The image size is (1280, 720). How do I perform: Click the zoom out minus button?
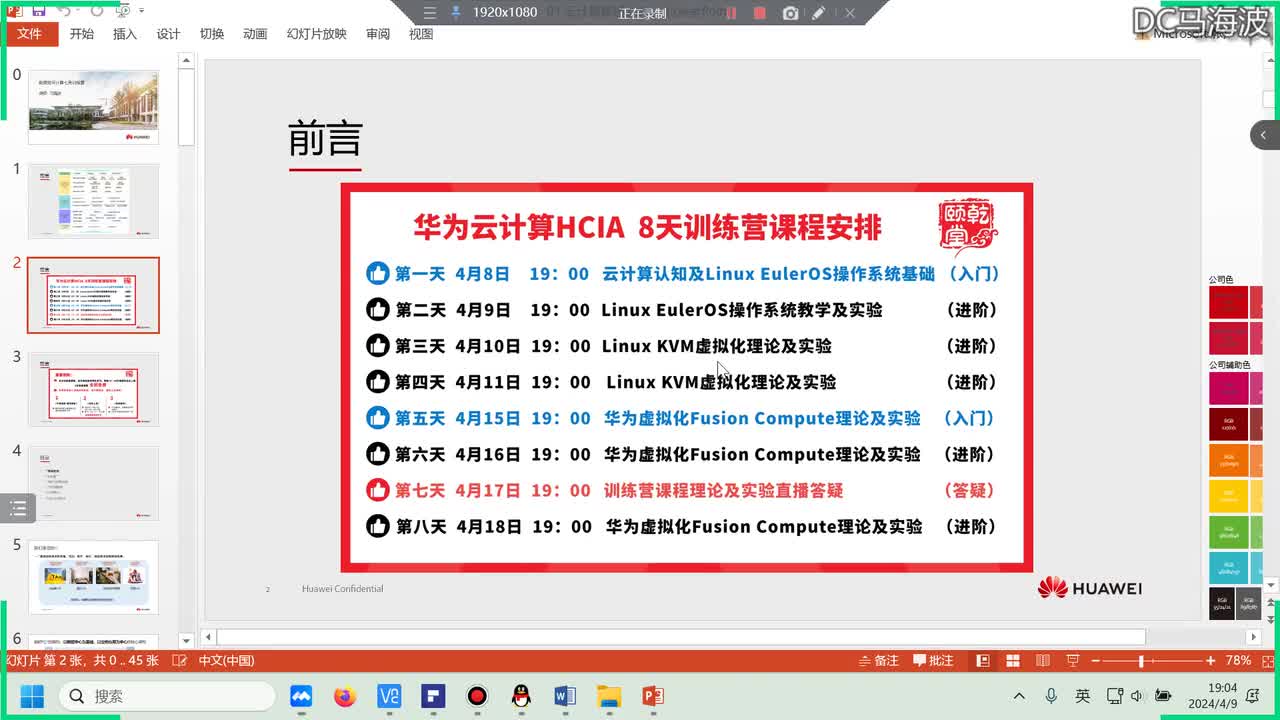point(1095,661)
